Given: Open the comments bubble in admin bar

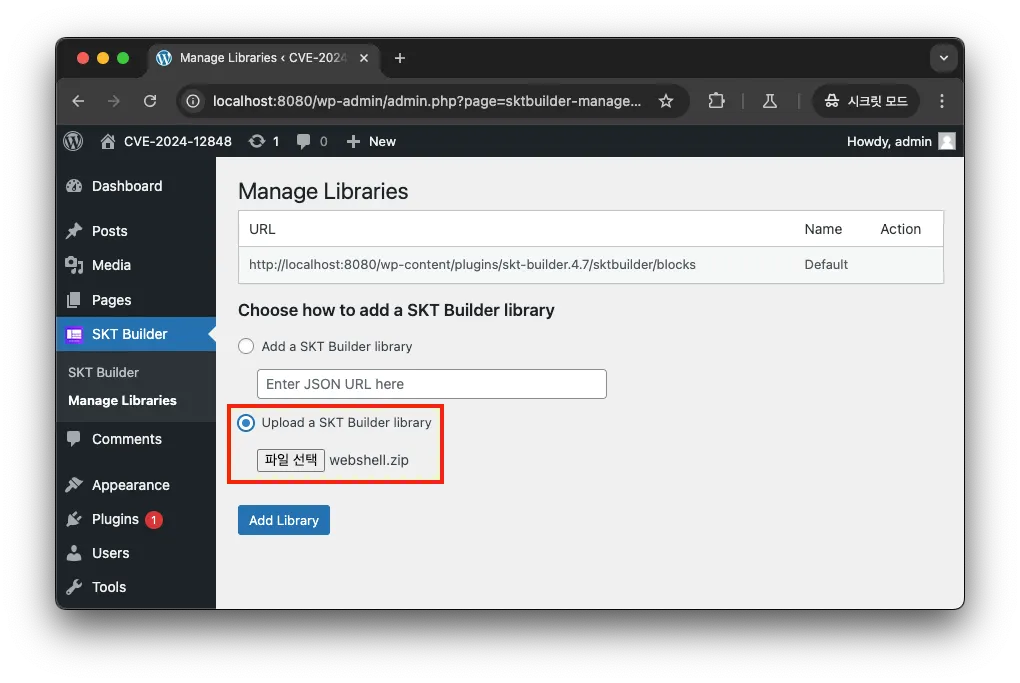Looking at the screenshot, I should 312,141.
